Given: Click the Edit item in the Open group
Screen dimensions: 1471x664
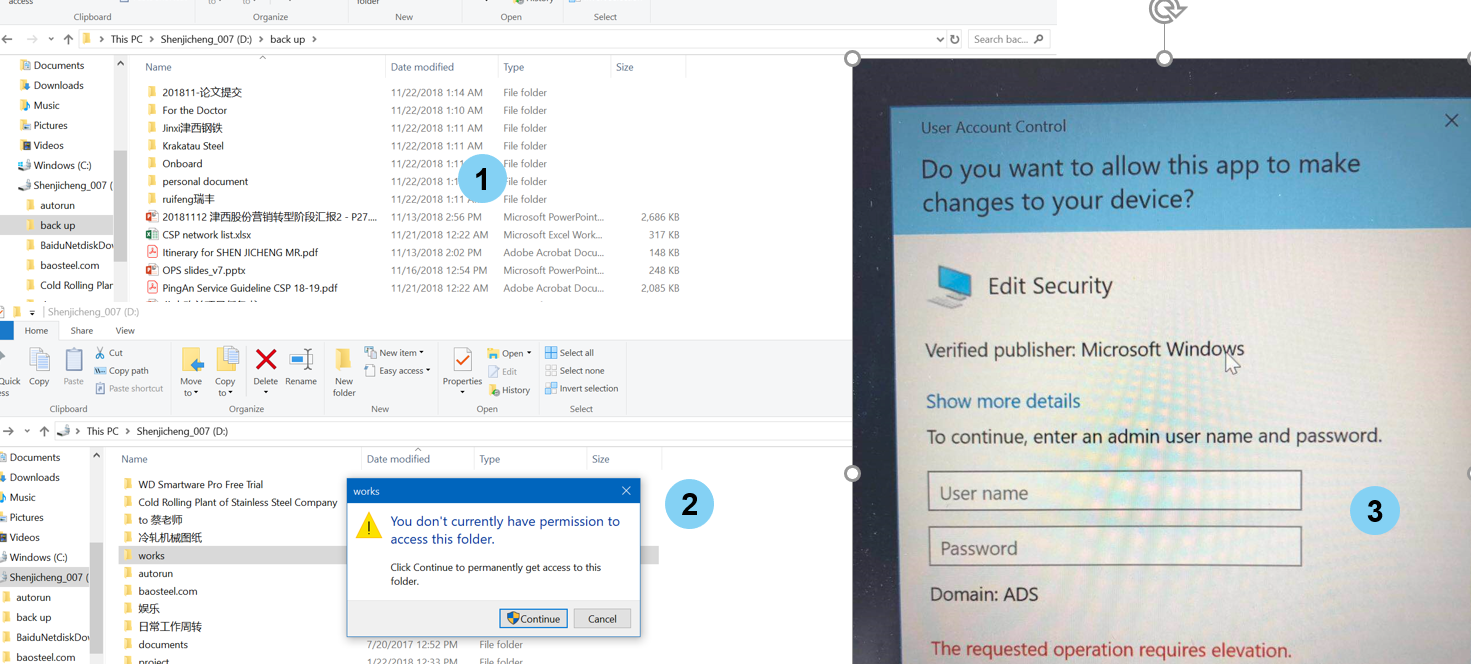Looking at the screenshot, I should pos(502,372).
